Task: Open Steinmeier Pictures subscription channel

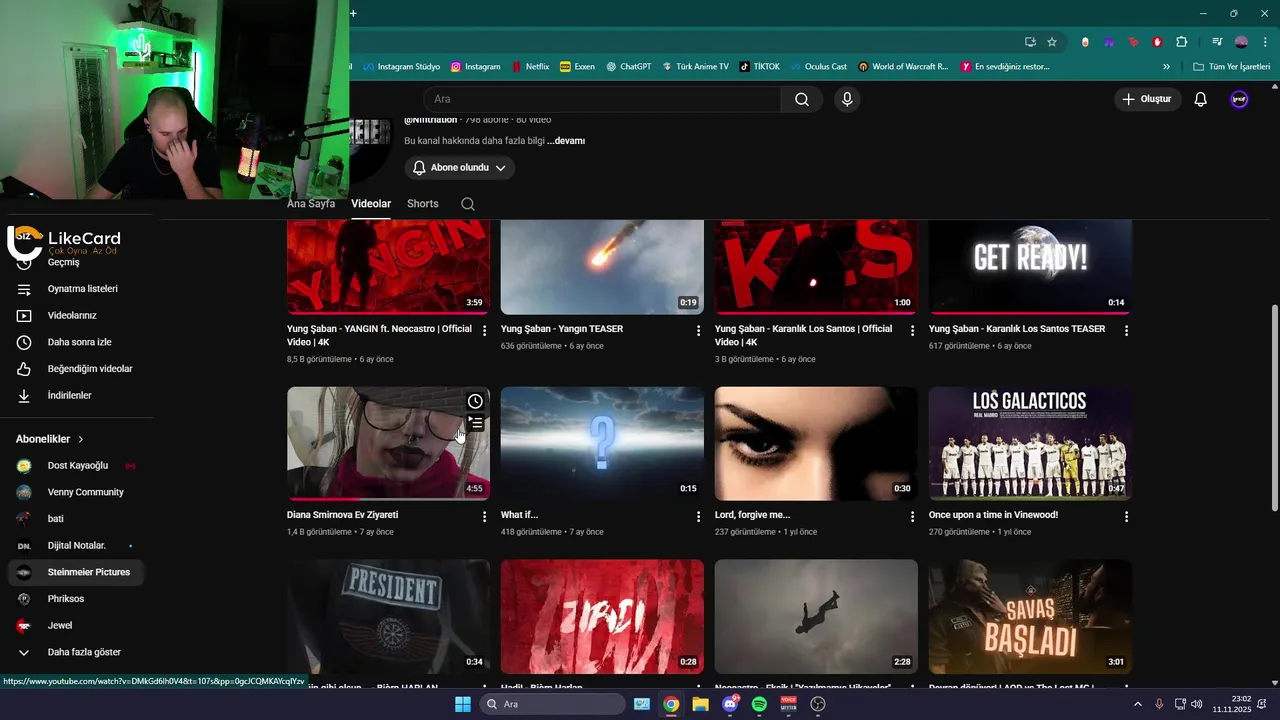Action: 75,572
